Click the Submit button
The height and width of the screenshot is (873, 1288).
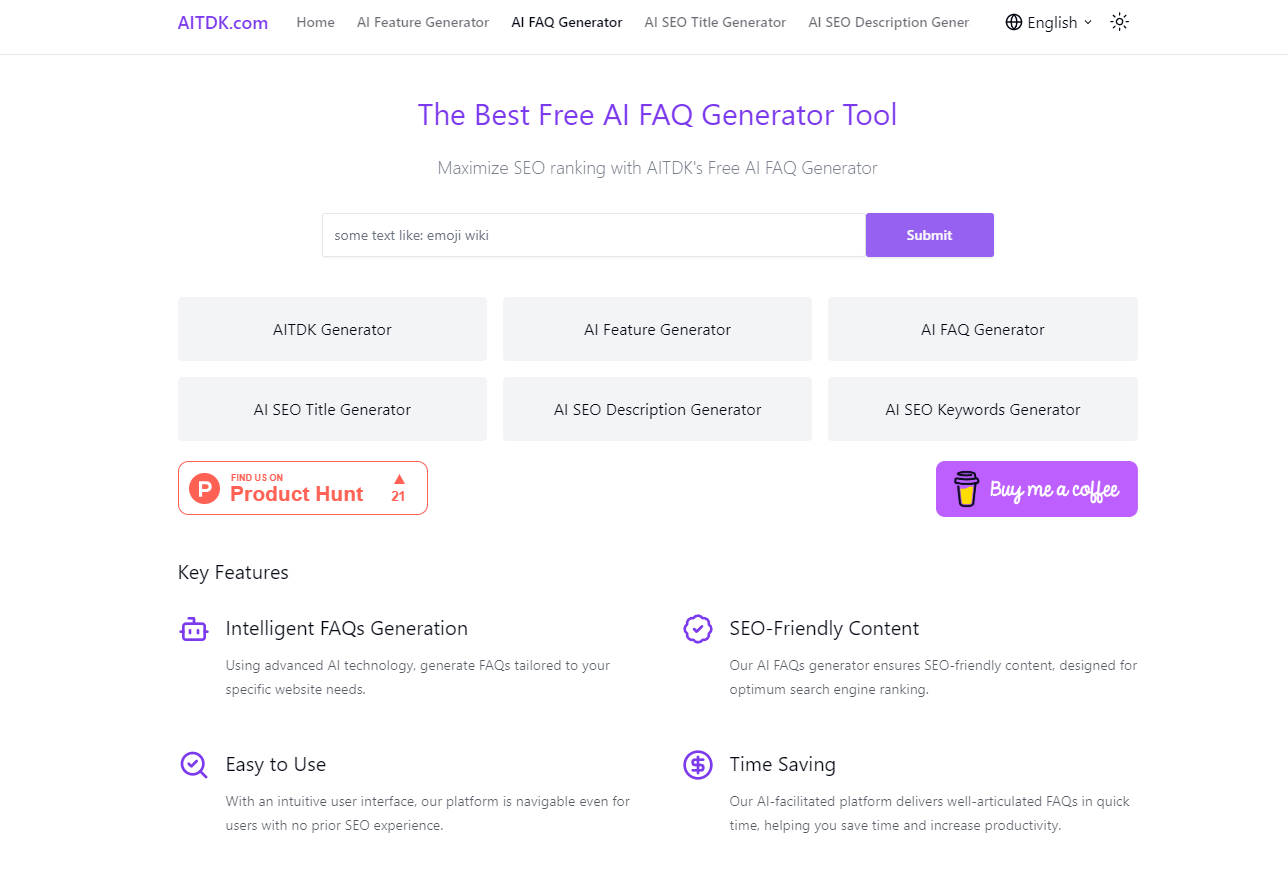(x=930, y=235)
